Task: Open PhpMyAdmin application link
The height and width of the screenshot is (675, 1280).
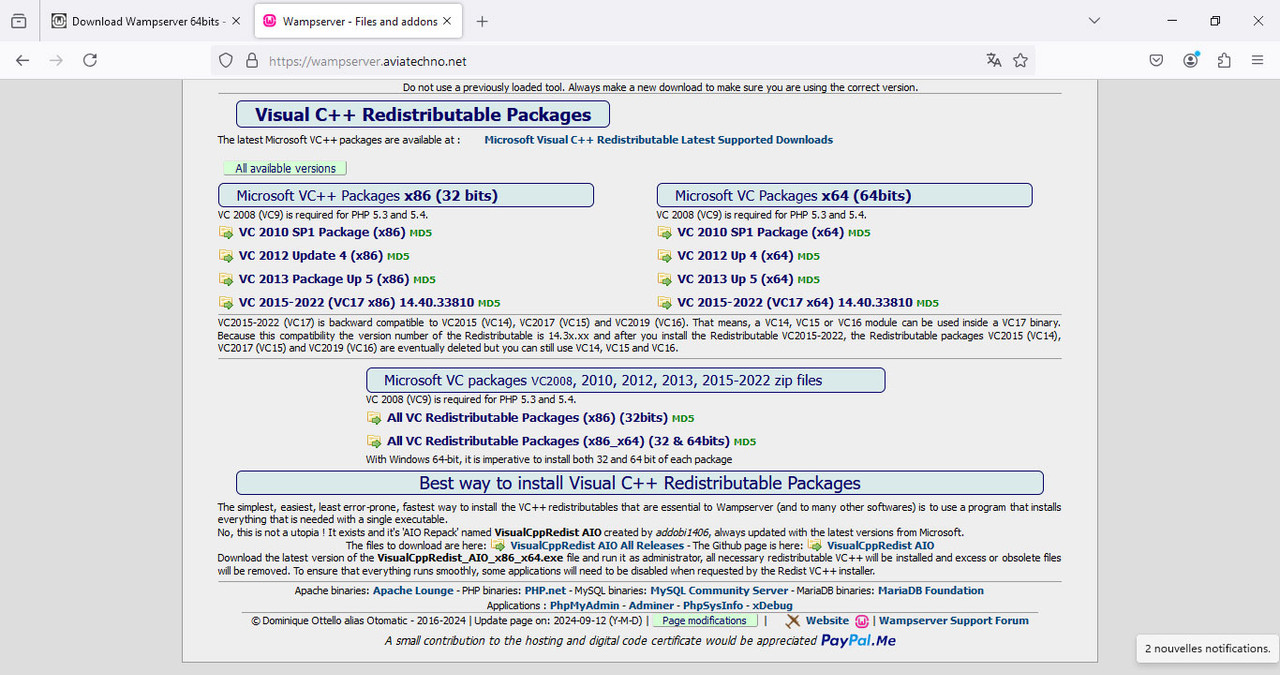Action: (x=584, y=606)
